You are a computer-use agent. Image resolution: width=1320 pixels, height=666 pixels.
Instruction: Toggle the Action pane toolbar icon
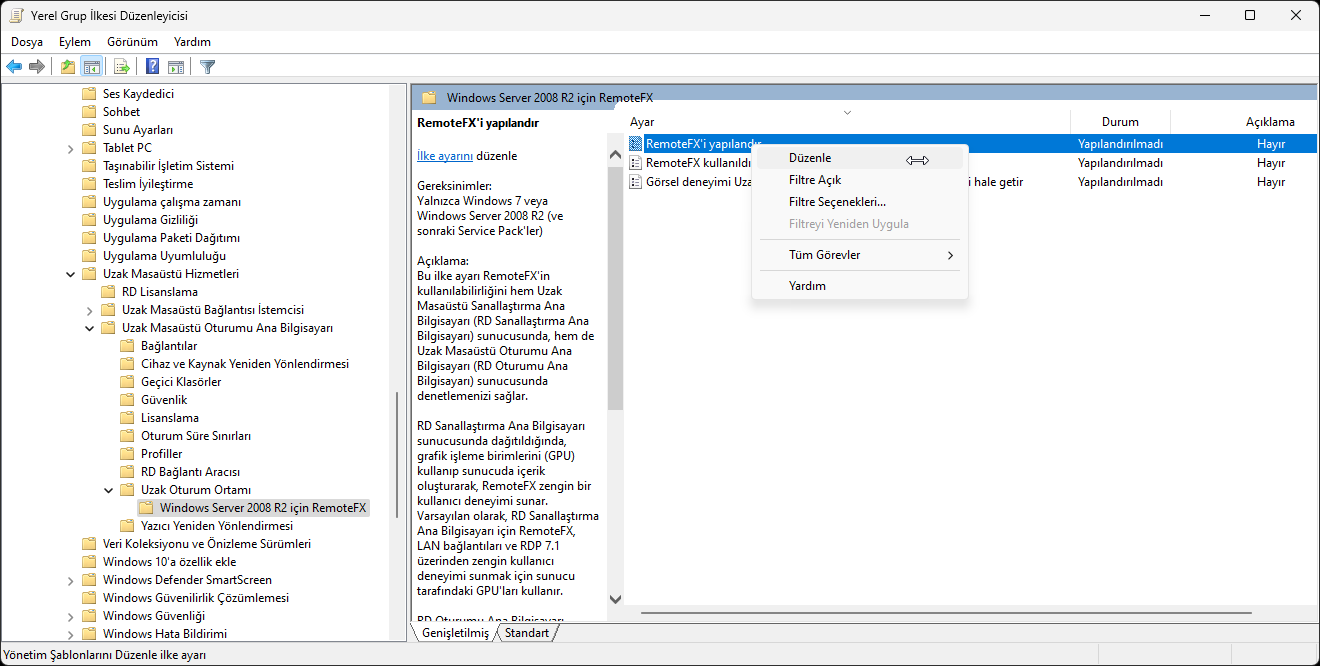click(176, 67)
